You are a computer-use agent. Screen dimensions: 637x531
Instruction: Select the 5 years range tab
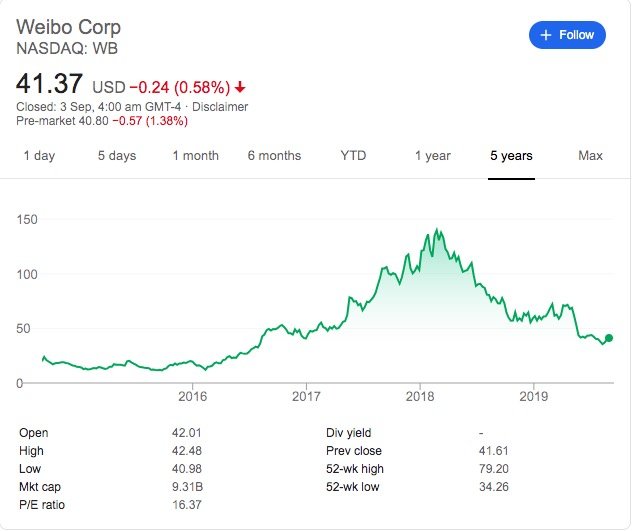pos(511,156)
